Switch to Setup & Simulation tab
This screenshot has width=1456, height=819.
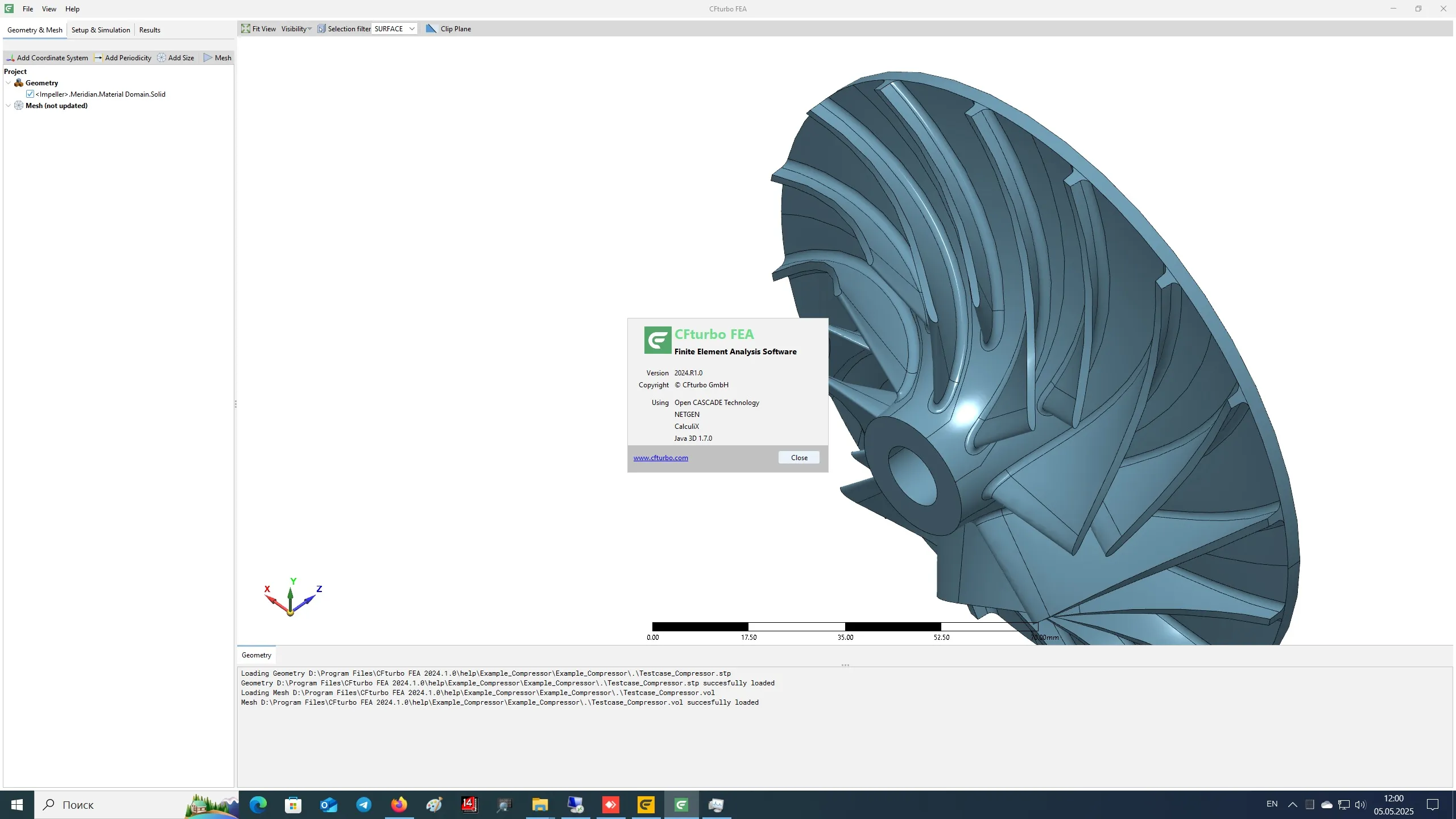(101, 30)
